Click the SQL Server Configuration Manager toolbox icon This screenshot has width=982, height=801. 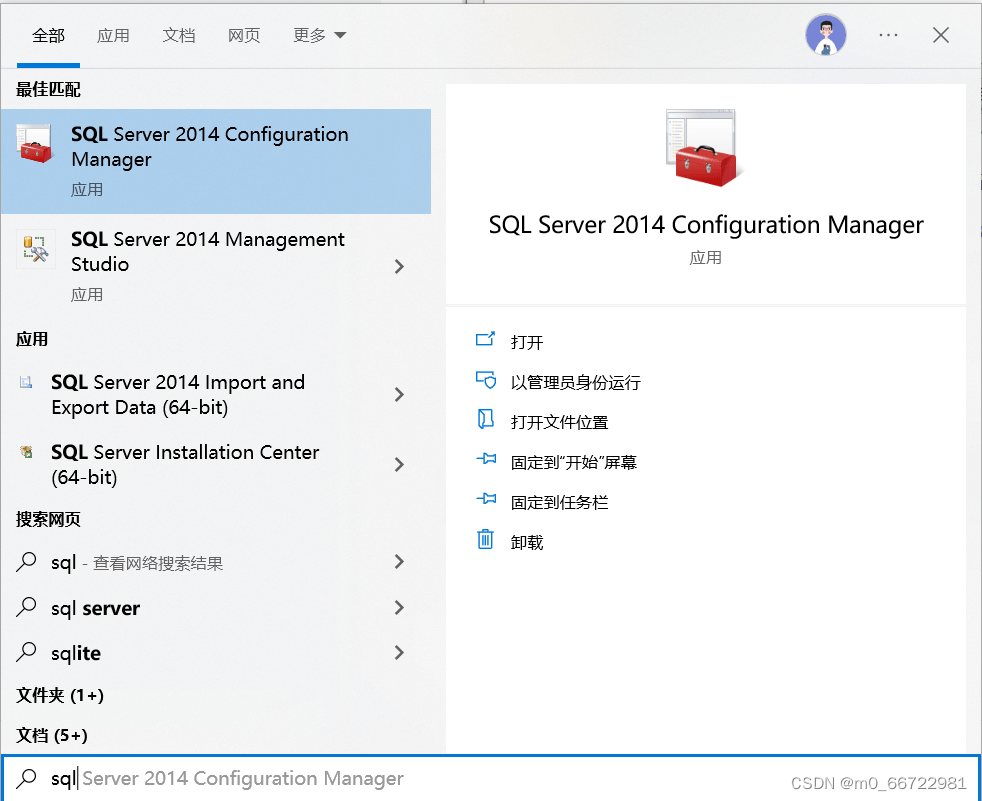click(35, 148)
